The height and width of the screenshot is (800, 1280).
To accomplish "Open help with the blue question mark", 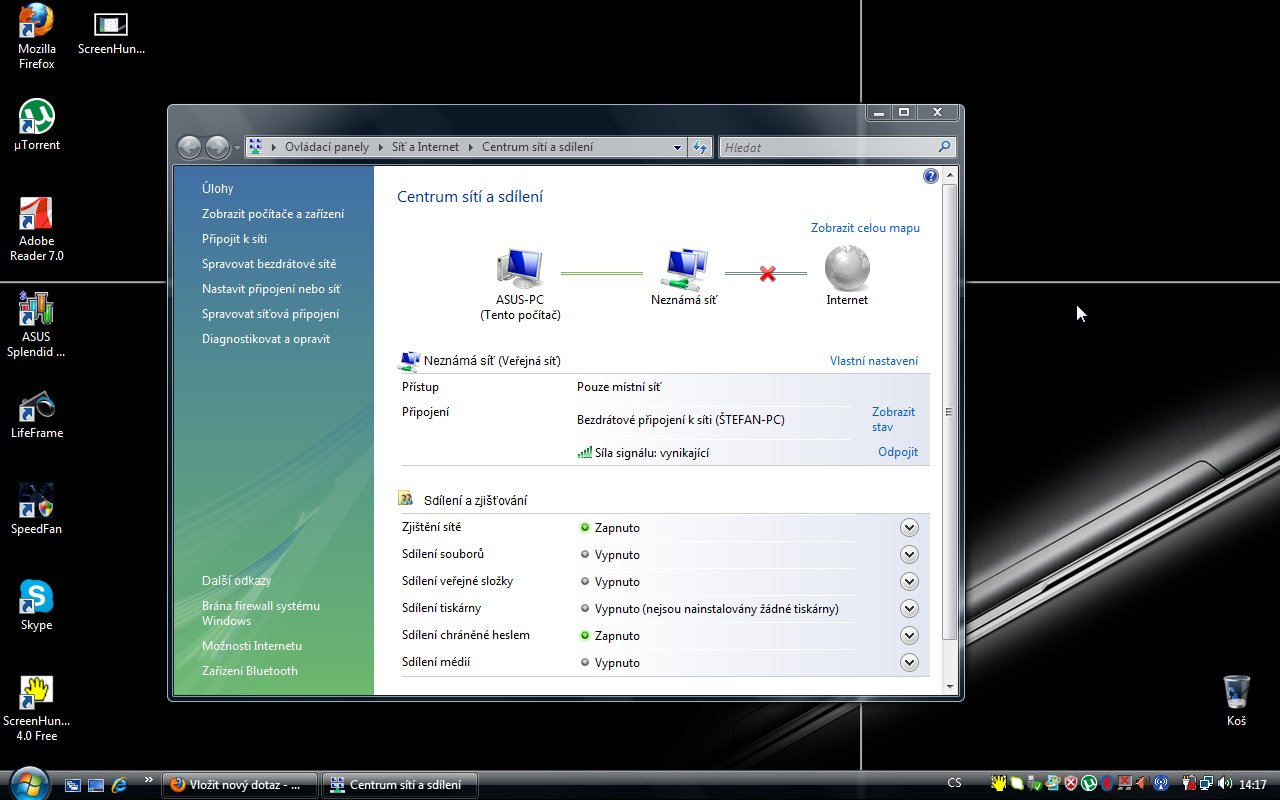I will tap(931, 176).
